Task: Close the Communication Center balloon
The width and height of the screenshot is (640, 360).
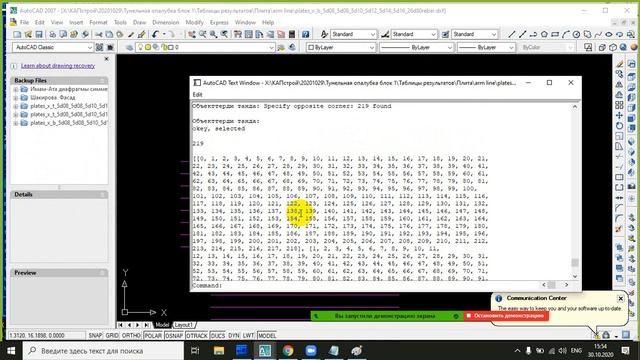Action: coord(620,298)
